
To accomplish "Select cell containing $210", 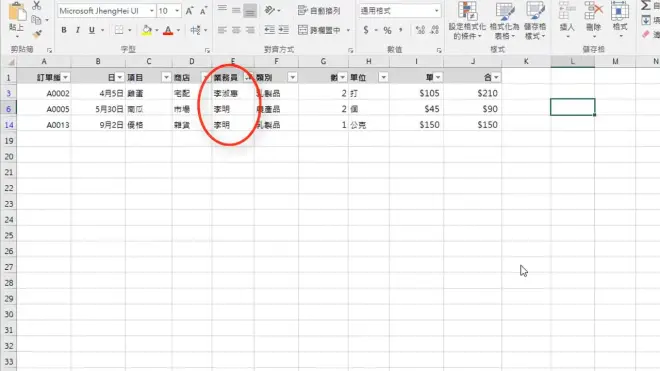I will coord(472,93).
